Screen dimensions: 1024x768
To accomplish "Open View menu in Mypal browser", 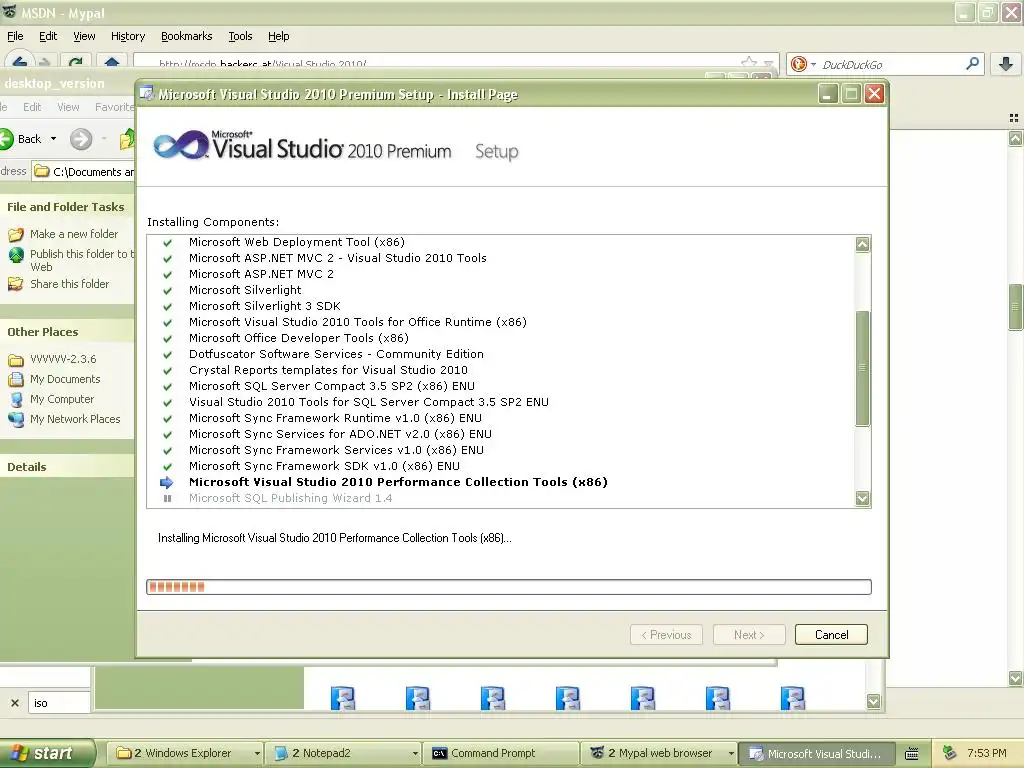I will click(x=84, y=37).
